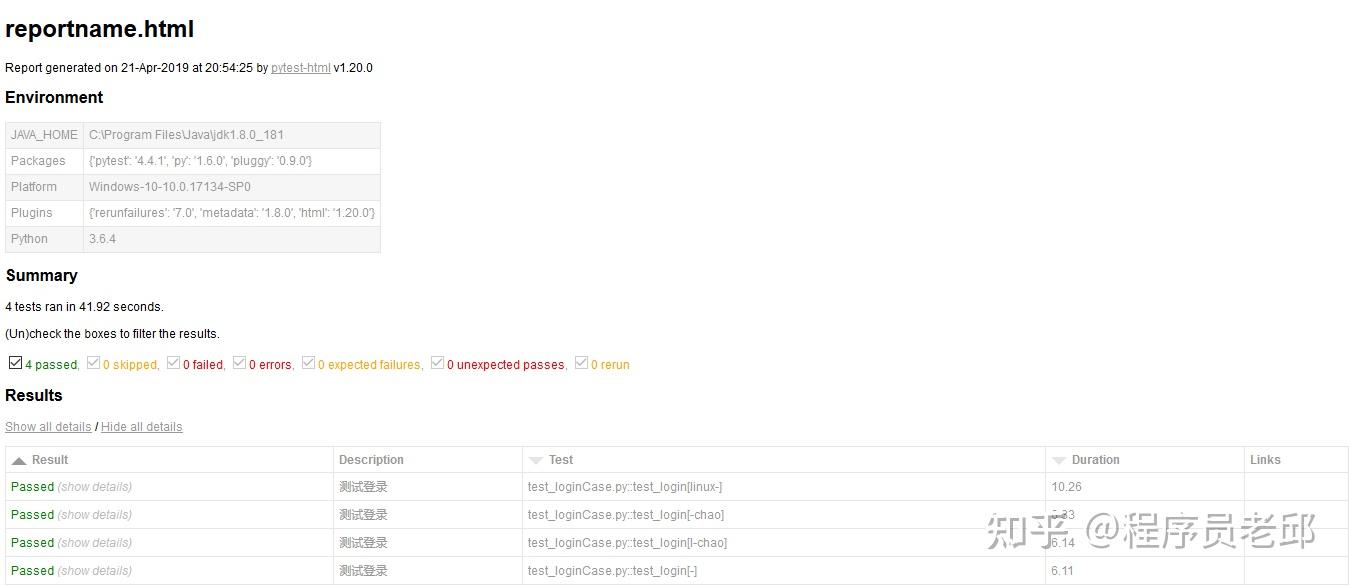This screenshot has height=586, width=1350.
Task: Click "4 tests ran in 41.92 seconds." text
Action: click(84, 307)
